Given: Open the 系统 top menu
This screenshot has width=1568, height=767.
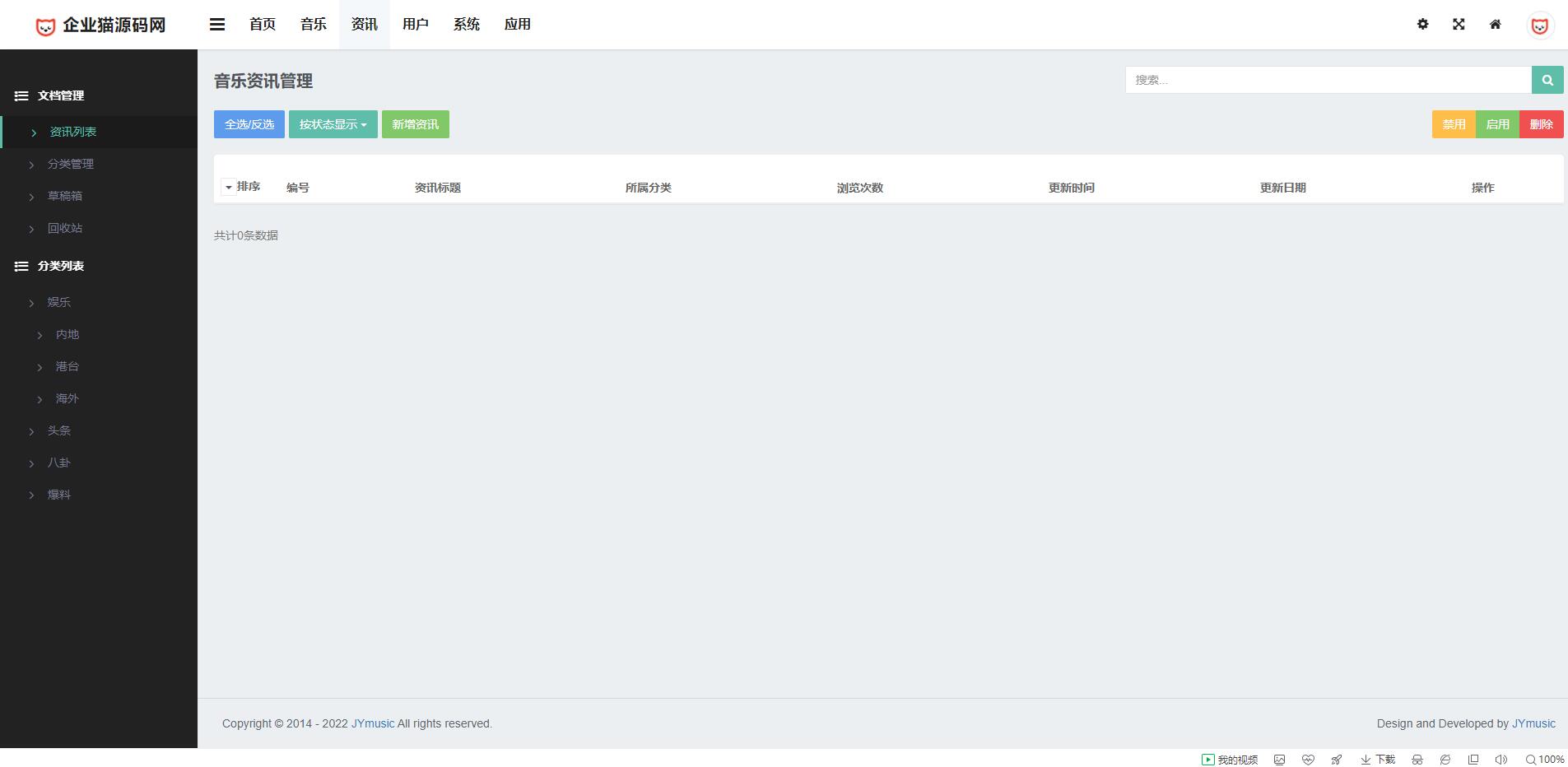Looking at the screenshot, I should pyautogui.click(x=467, y=25).
